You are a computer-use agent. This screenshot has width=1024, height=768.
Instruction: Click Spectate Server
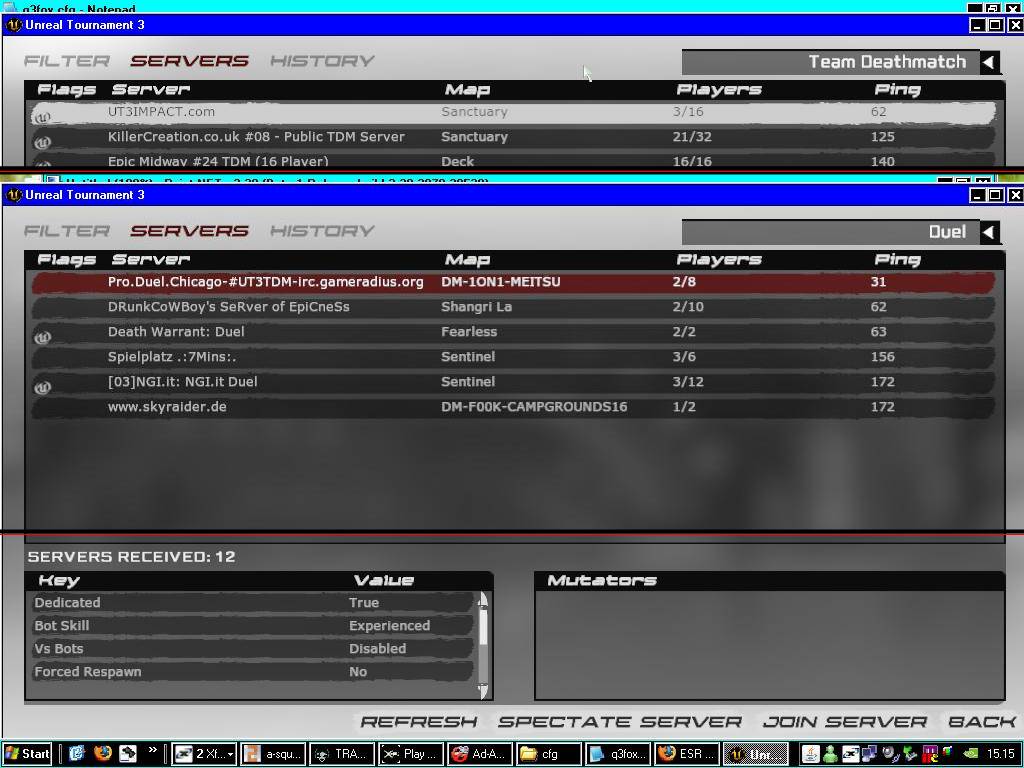click(x=620, y=722)
